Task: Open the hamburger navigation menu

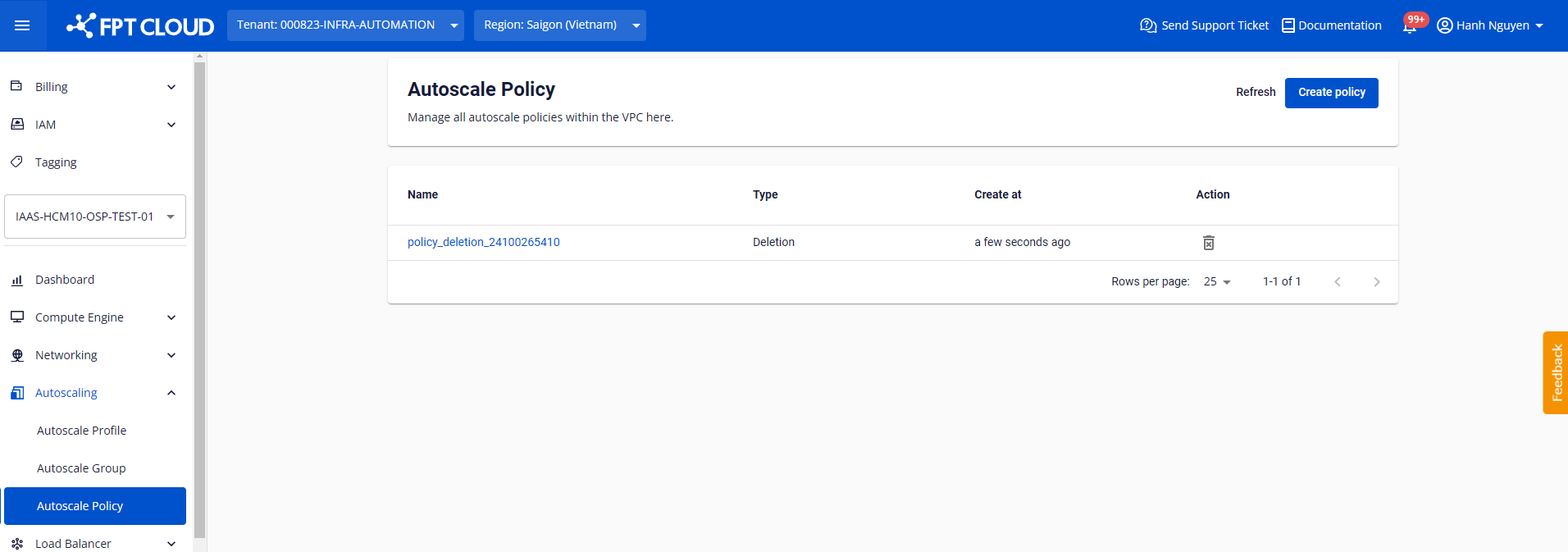Action: click(x=22, y=25)
